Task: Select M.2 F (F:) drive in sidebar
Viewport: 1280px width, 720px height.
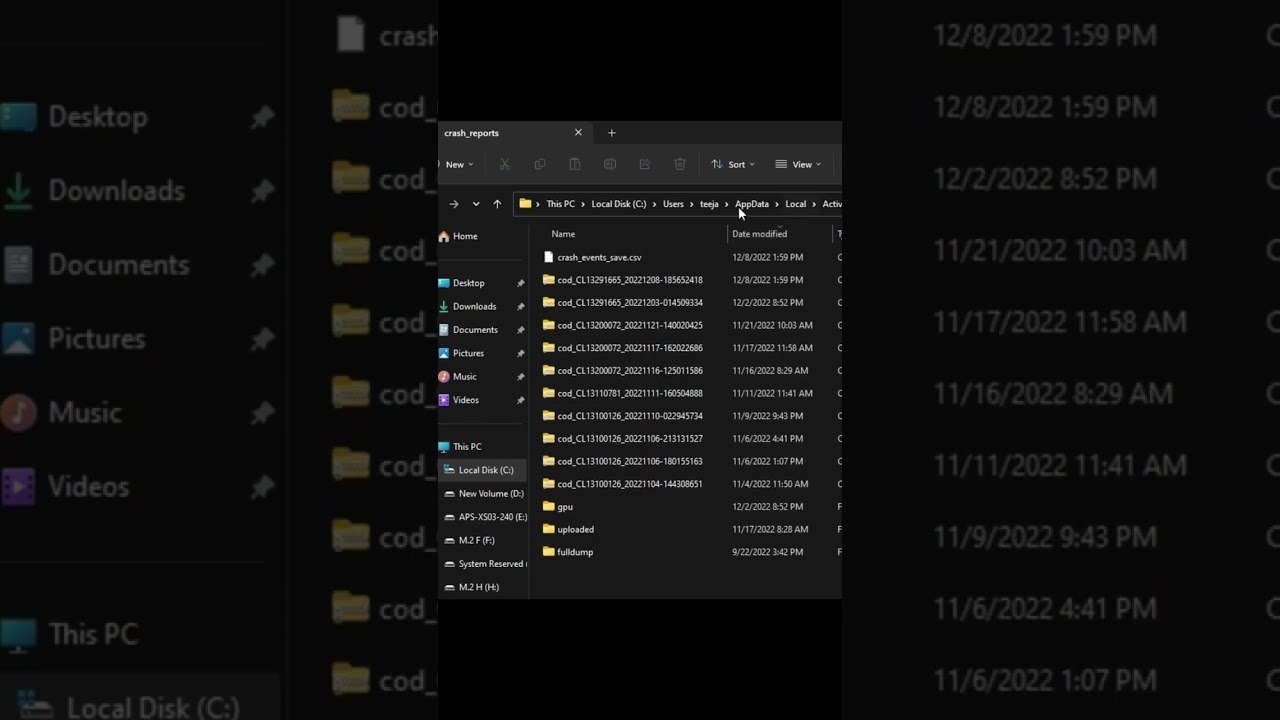Action: tap(476, 540)
